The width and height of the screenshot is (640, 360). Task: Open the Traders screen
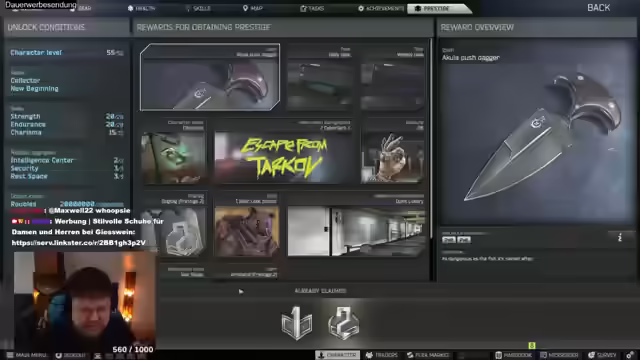[381, 355]
